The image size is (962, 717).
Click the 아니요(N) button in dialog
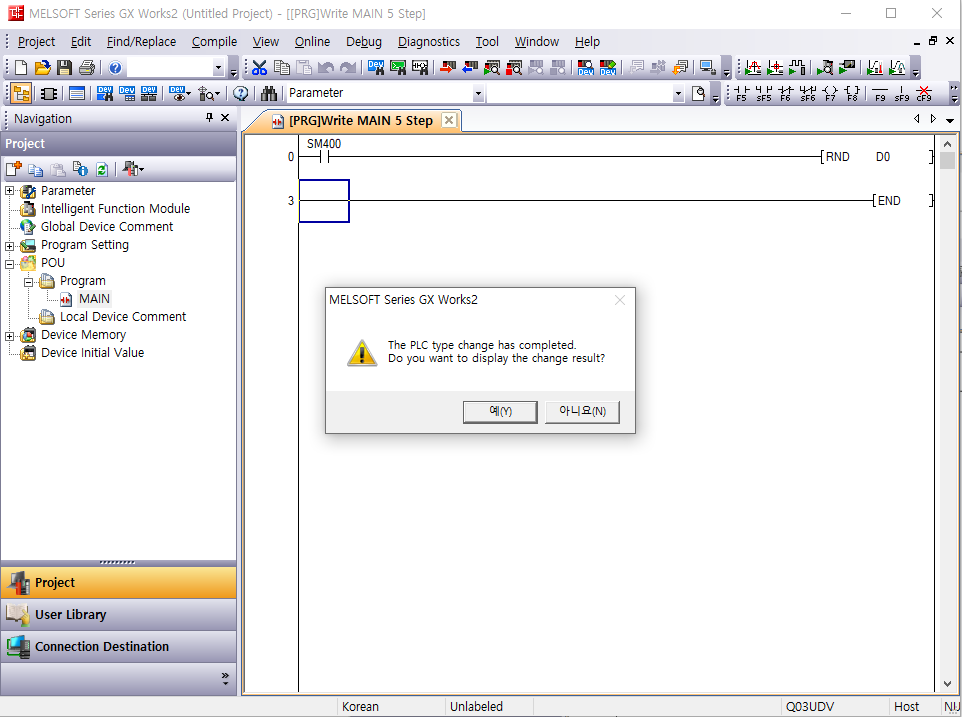[582, 412]
